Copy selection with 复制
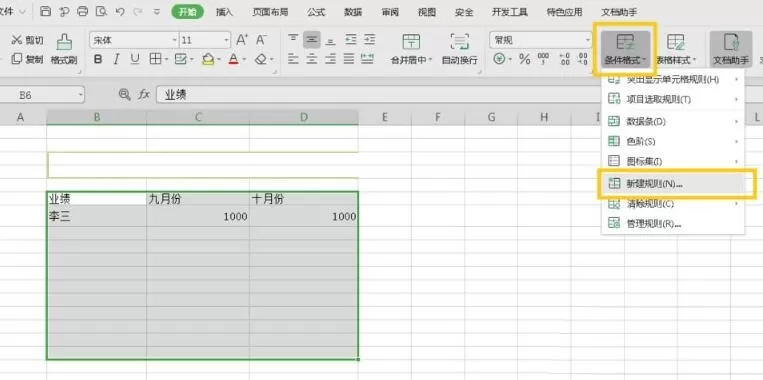The height and width of the screenshot is (380, 763). 27,59
